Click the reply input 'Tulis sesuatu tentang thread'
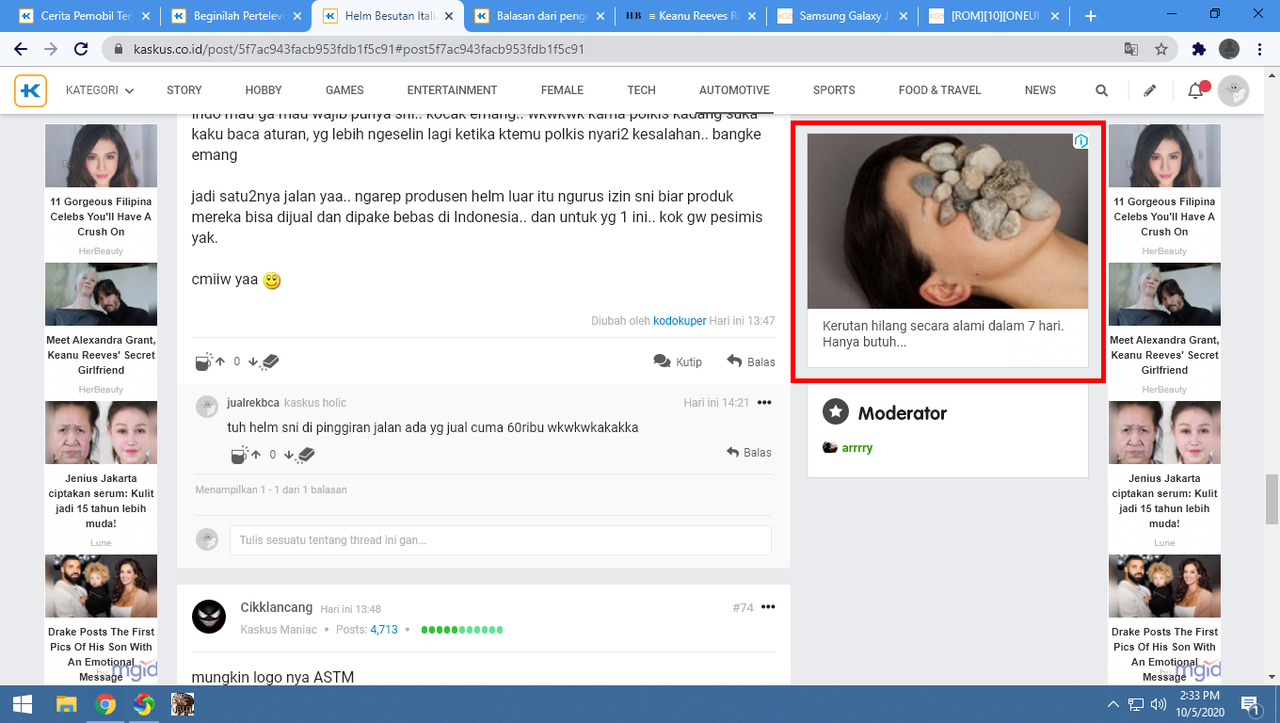1280x723 pixels. pos(500,540)
